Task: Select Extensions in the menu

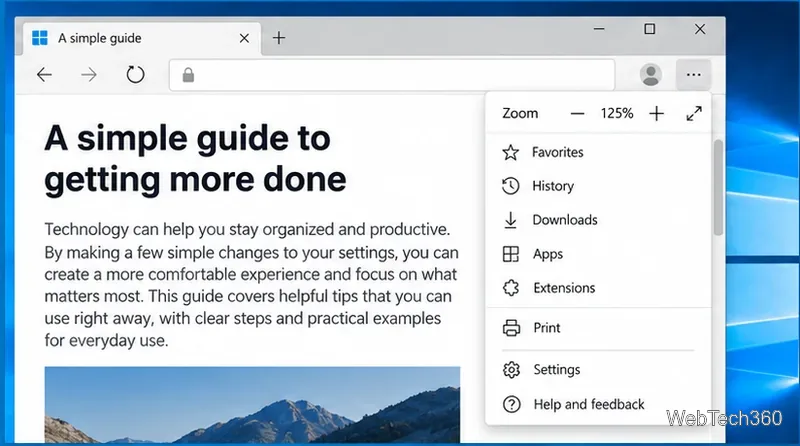Action: coord(598,288)
